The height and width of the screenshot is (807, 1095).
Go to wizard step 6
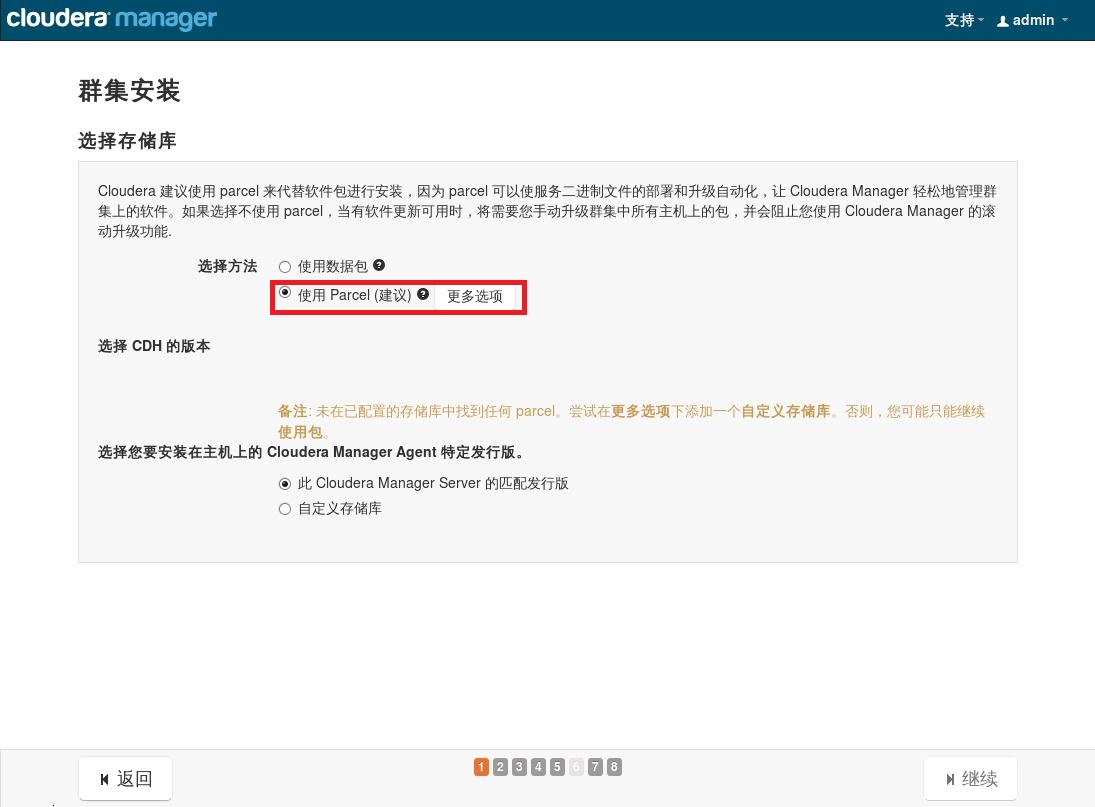point(576,767)
